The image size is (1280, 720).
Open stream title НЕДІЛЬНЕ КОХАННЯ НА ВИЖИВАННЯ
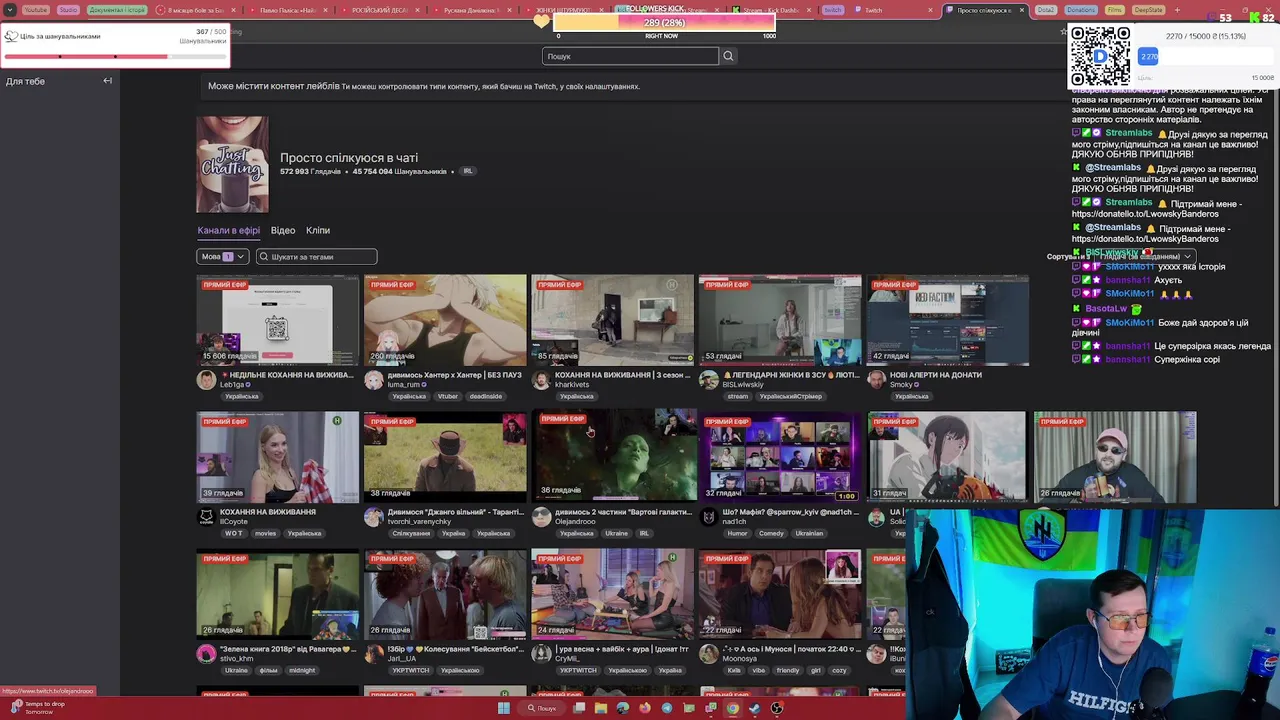click(x=286, y=375)
